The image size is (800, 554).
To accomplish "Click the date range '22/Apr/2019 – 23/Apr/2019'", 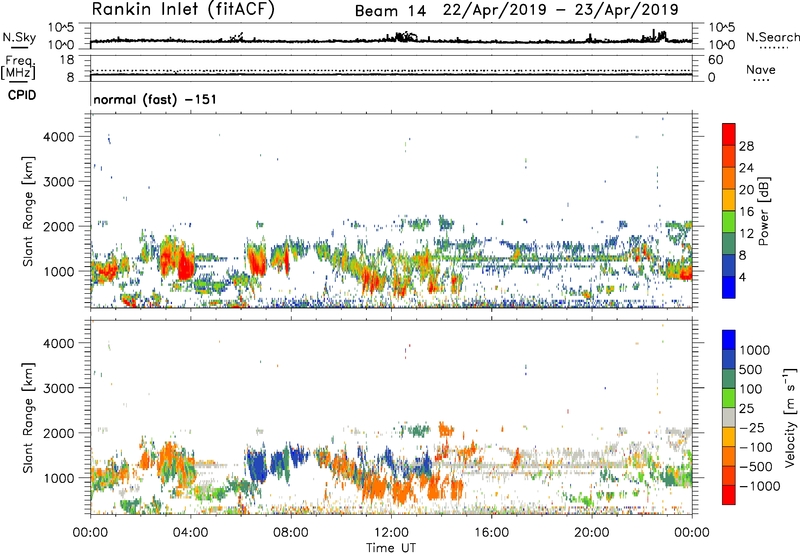I will (x=561, y=10).
